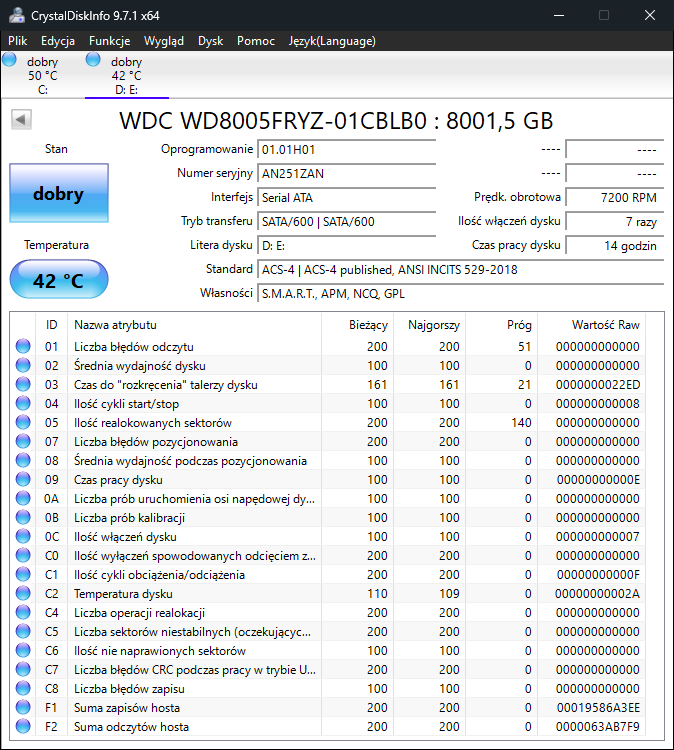Click the status orb for attribute 0A
674x750 pixels.
pyautogui.click(x=23, y=498)
